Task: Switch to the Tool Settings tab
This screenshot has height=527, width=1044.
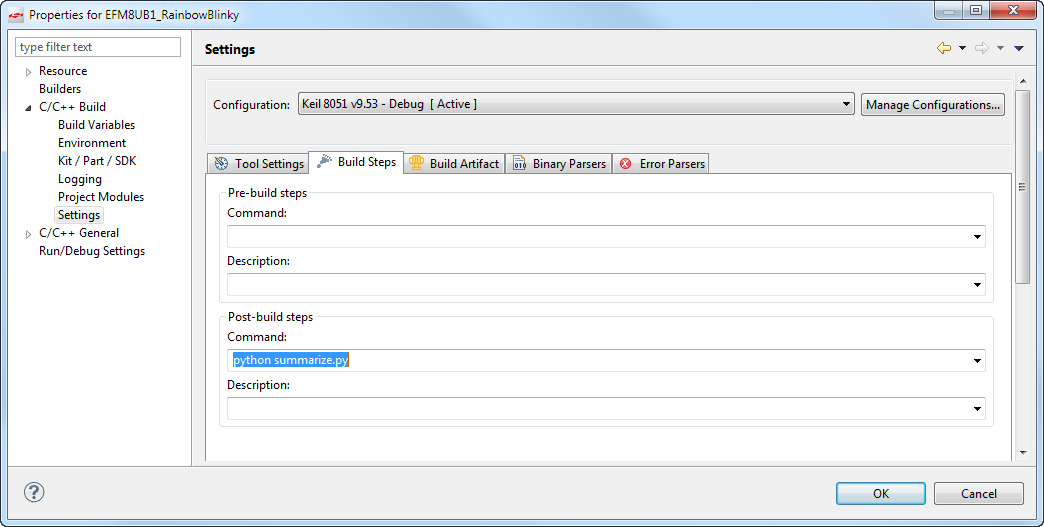Action: pyautogui.click(x=258, y=164)
